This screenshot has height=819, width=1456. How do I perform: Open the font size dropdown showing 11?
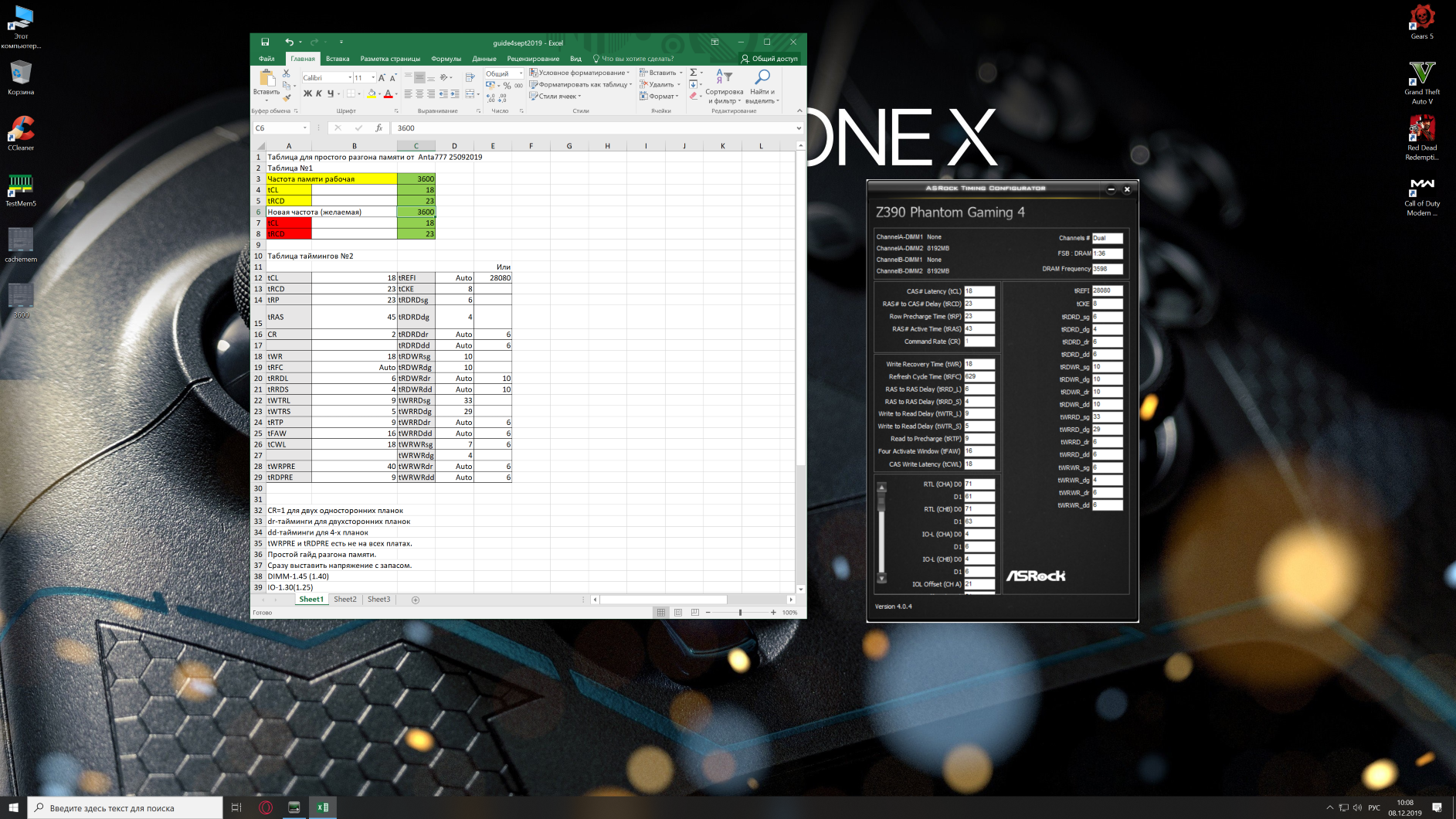[373, 78]
